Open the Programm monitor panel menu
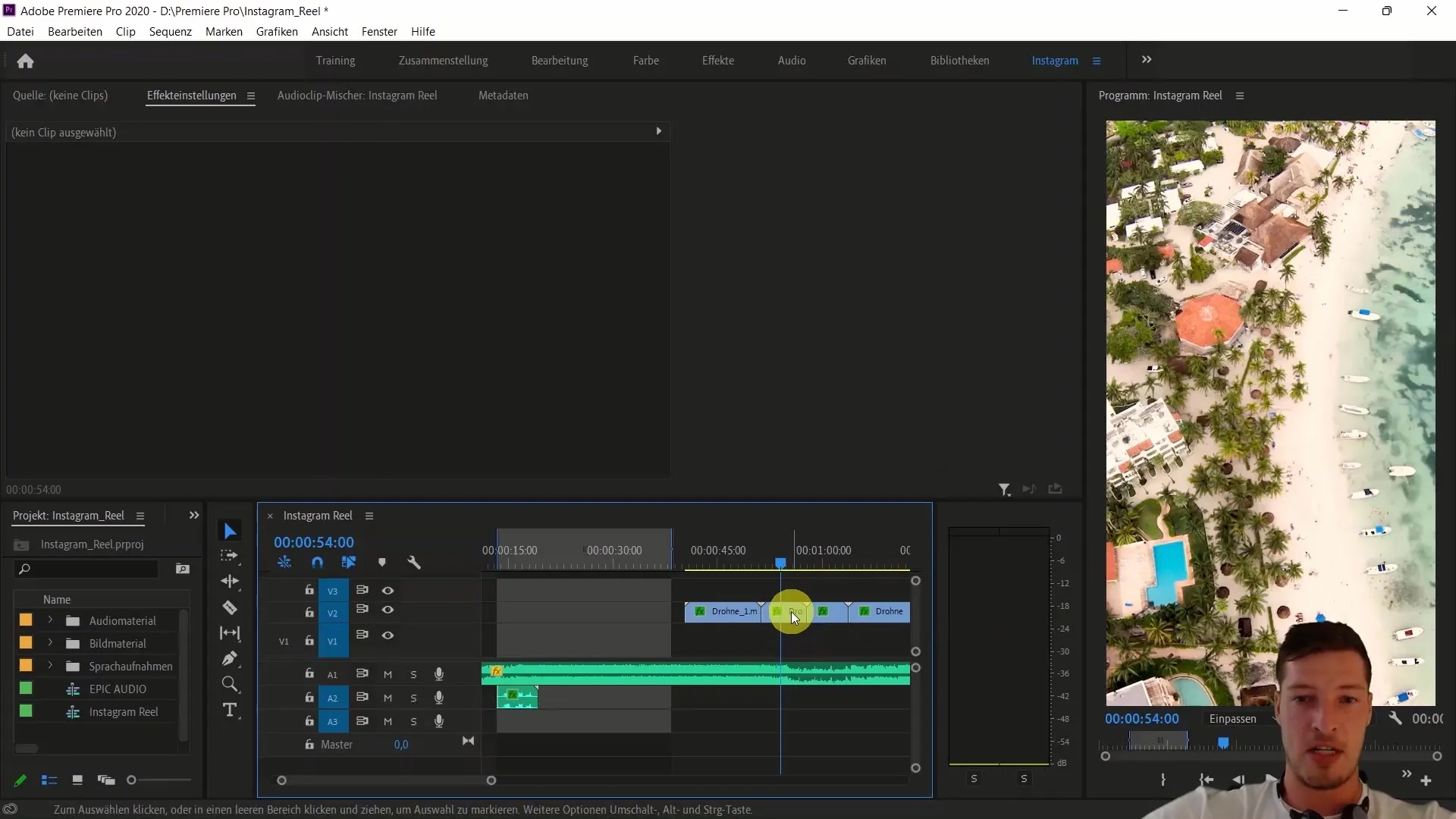Screen dimensions: 1456x819 click(1240, 96)
